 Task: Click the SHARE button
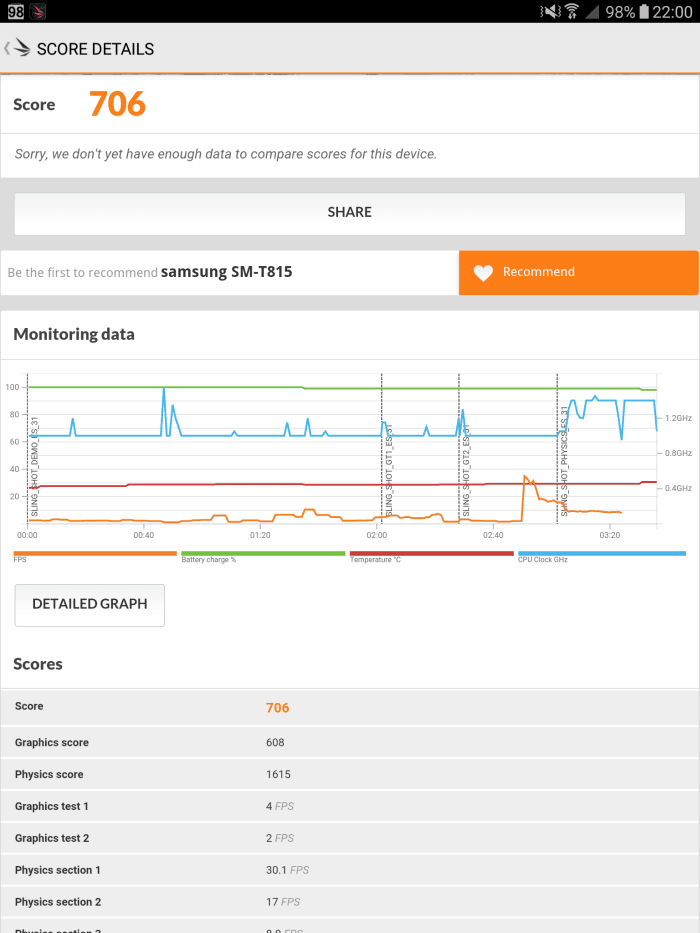[x=349, y=213]
